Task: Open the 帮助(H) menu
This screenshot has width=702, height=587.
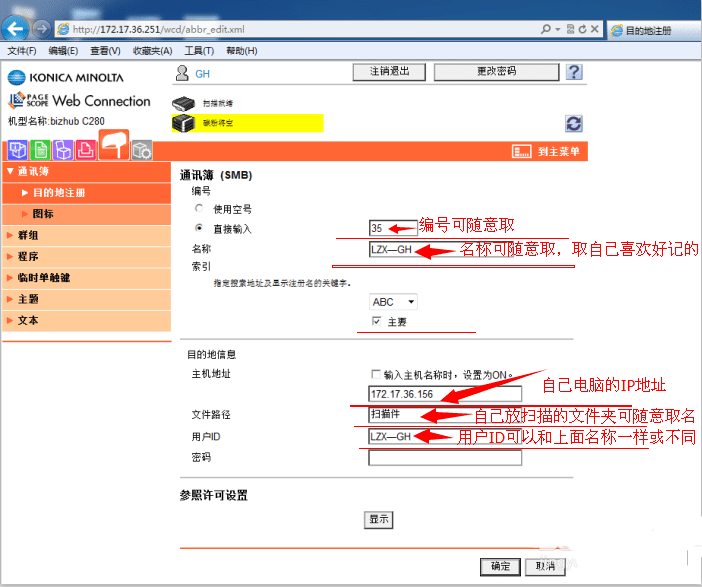Action: point(242,51)
